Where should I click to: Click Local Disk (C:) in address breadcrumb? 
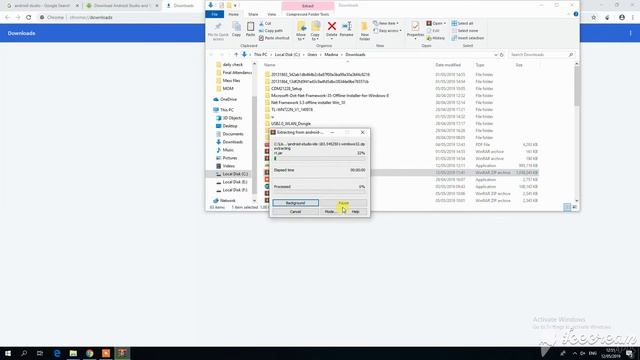(287, 55)
